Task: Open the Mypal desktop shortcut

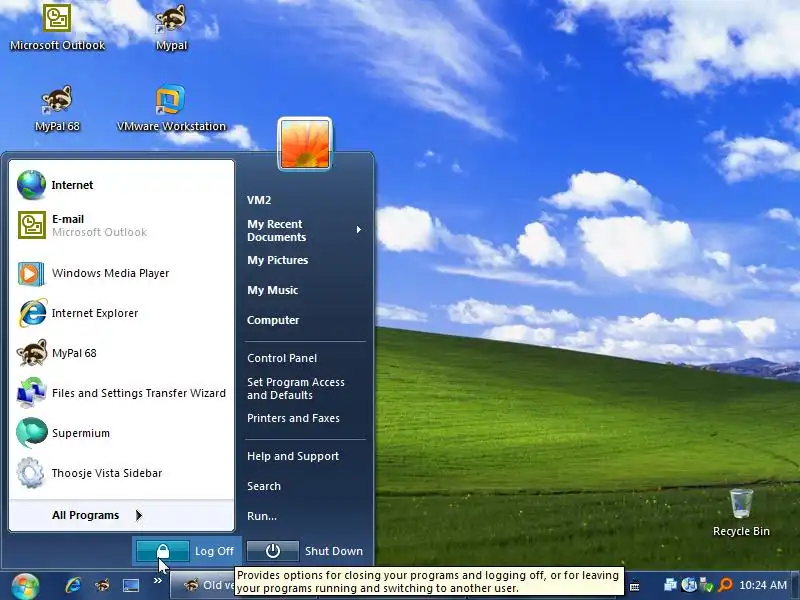Action: coord(171,27)
